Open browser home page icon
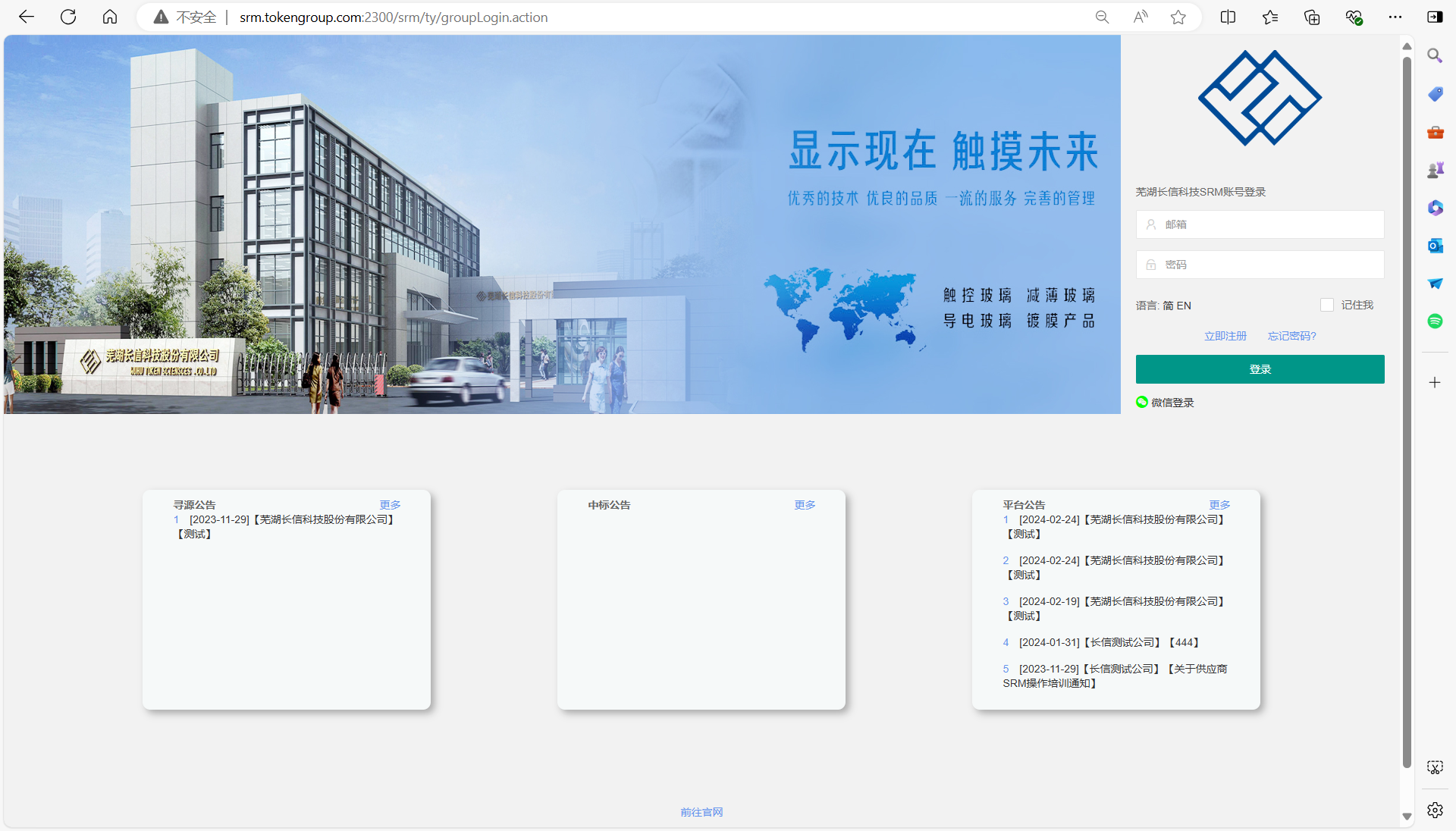The width and height of the screenshot is (1456, 831). [x=110, y=17]
